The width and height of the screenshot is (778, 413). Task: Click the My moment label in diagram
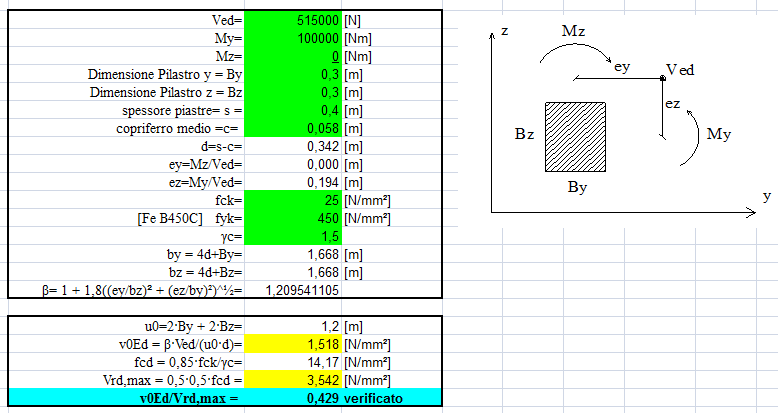point(718,134)
